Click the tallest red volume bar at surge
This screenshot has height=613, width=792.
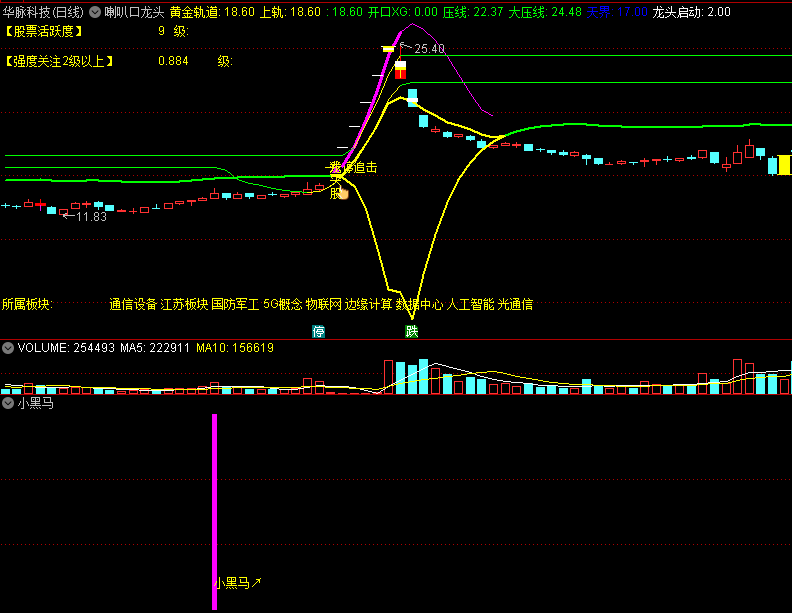click(388, 377)
